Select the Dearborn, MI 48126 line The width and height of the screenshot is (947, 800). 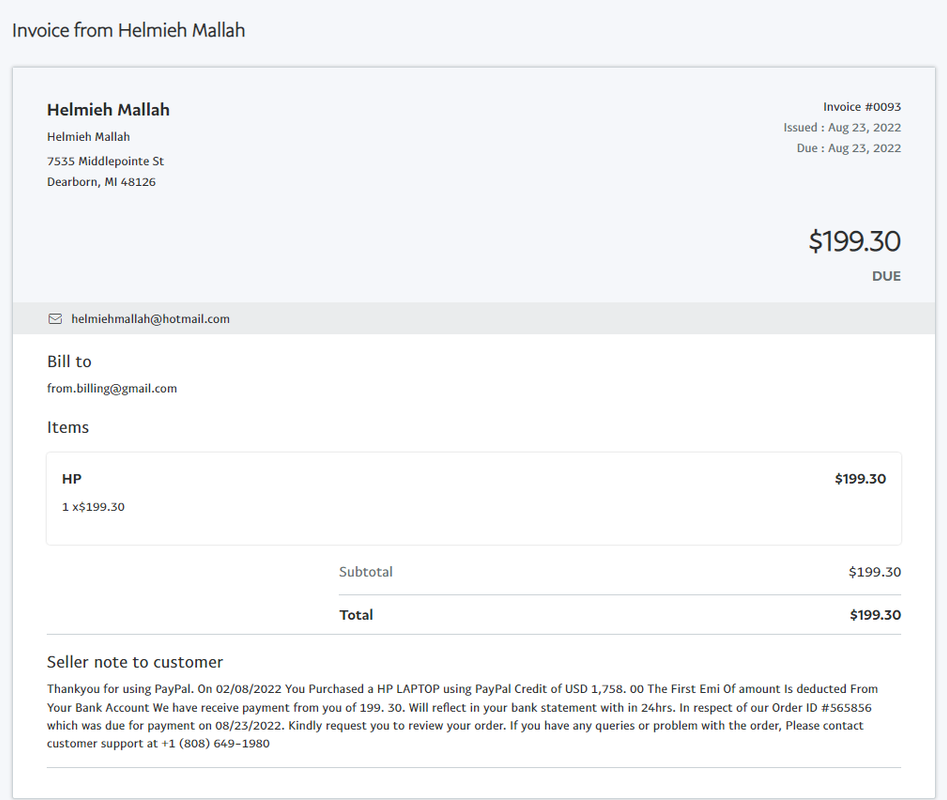click(101, 182)
